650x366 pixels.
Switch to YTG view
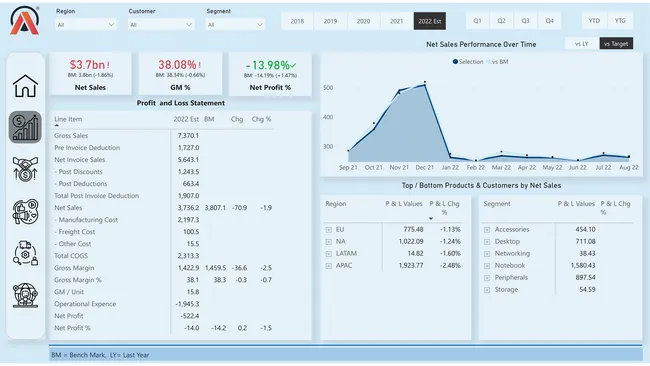(x=620, y=21)
